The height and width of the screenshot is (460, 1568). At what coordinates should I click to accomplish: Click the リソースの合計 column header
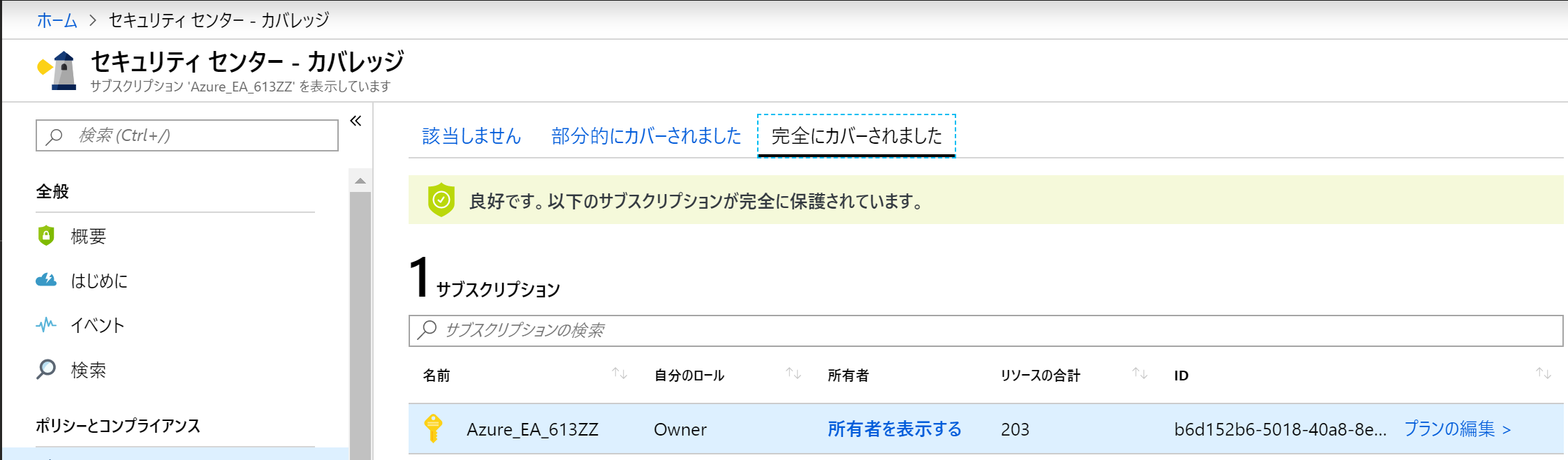point(1041,376)
